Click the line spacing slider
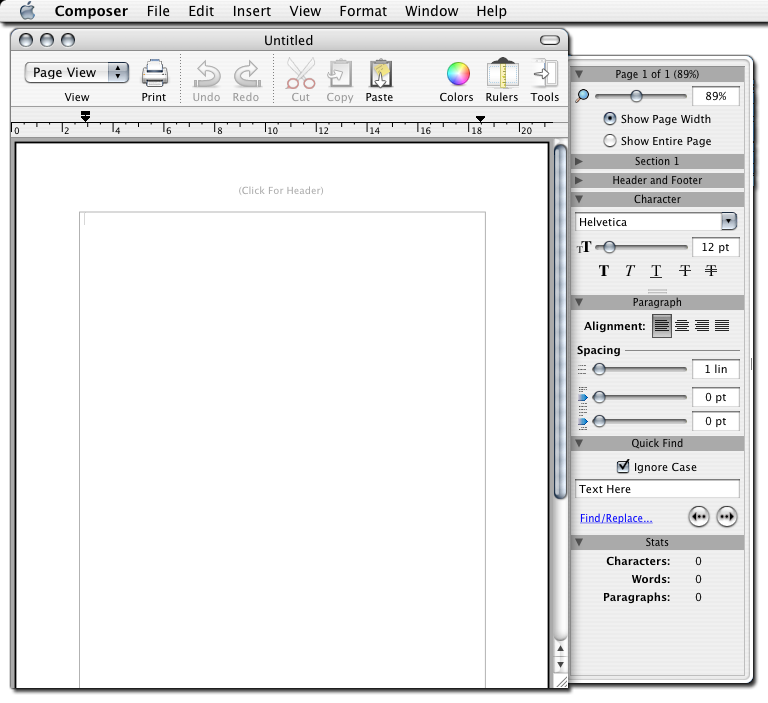The image size is (768, 703). pyautogui.click(x=640, y=369)
